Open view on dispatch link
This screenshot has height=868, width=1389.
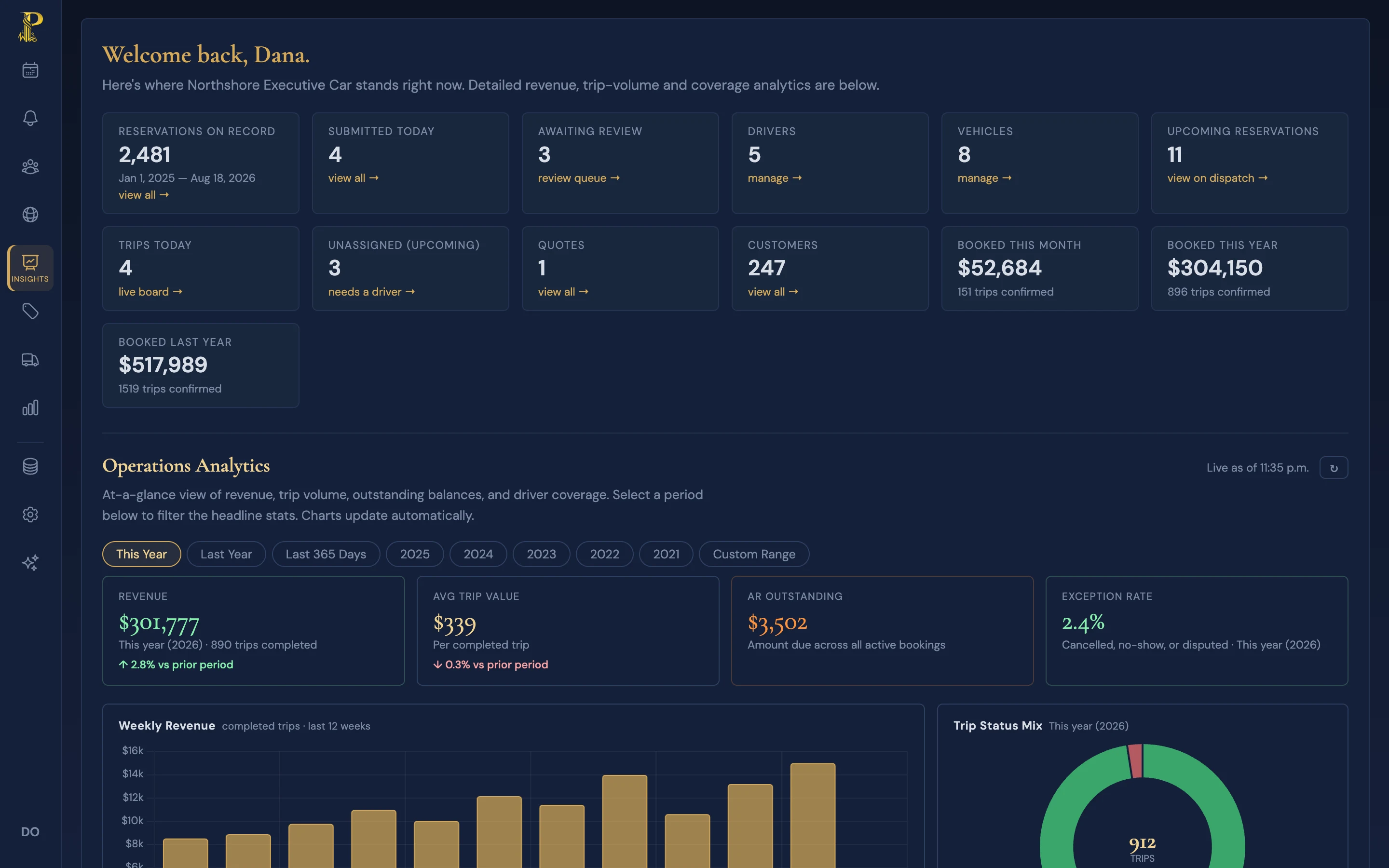click(x=1217, y=178)
